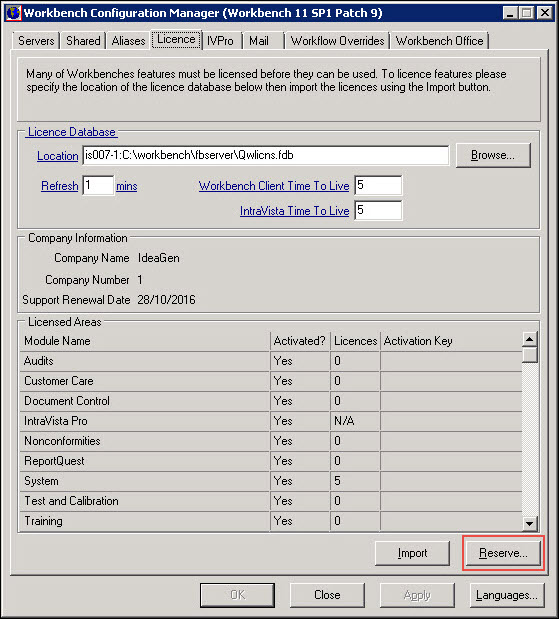
Task: Click the Location link label
Action: coord(58,156)
